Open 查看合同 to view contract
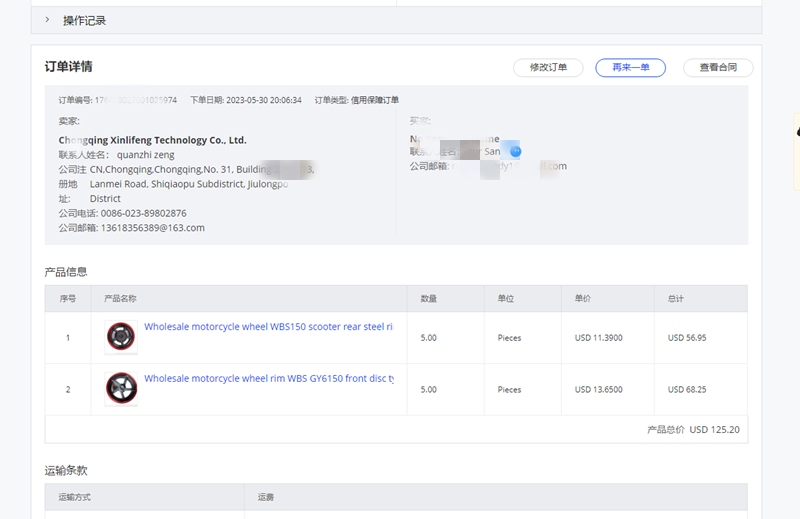 (717, 68)
